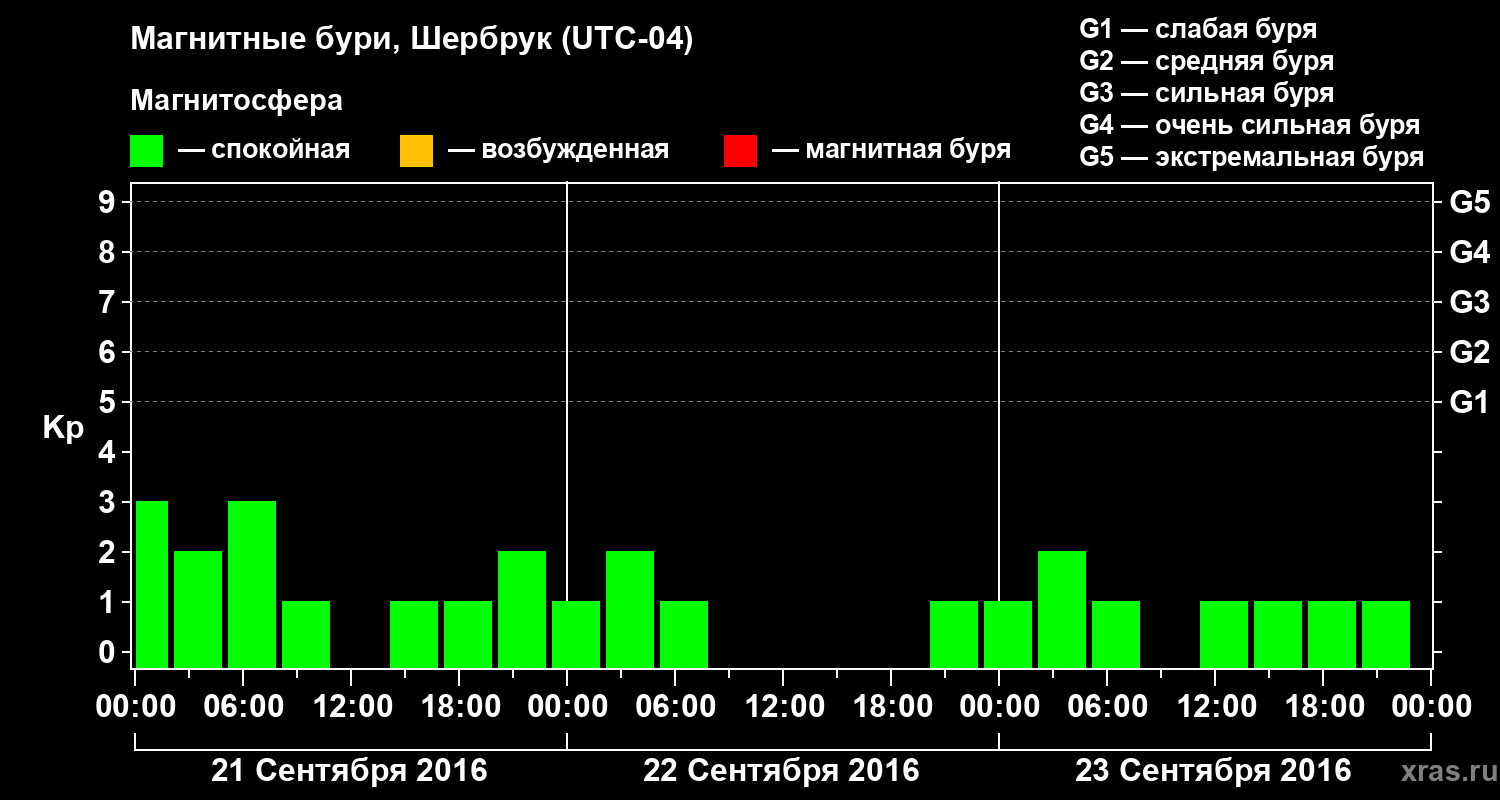Click the 03:00–06:00 Kp 2 bar, 23 Сентября

coord(1062,609)
